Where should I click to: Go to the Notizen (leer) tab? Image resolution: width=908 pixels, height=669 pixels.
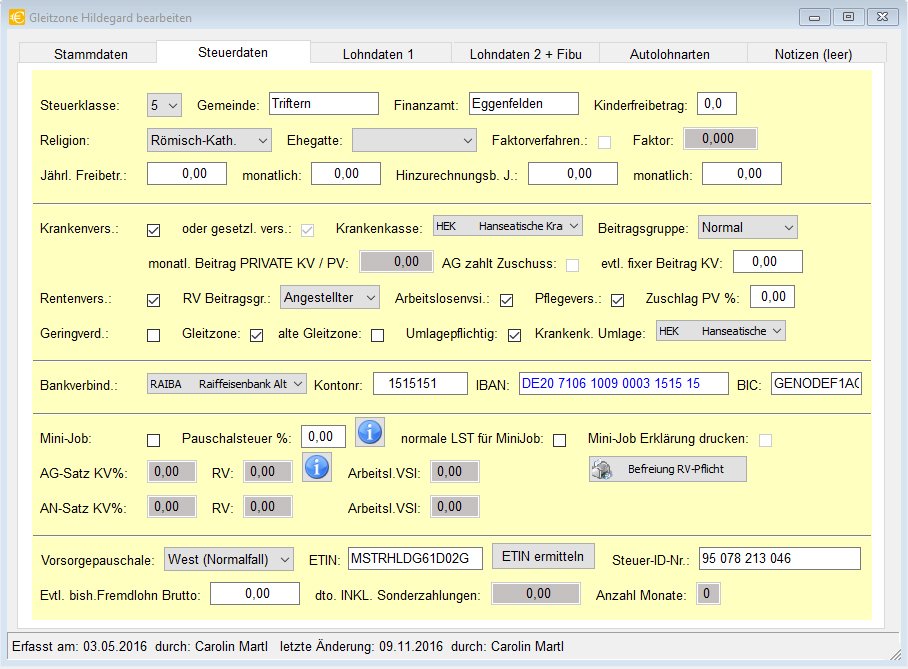pos(812,54)
